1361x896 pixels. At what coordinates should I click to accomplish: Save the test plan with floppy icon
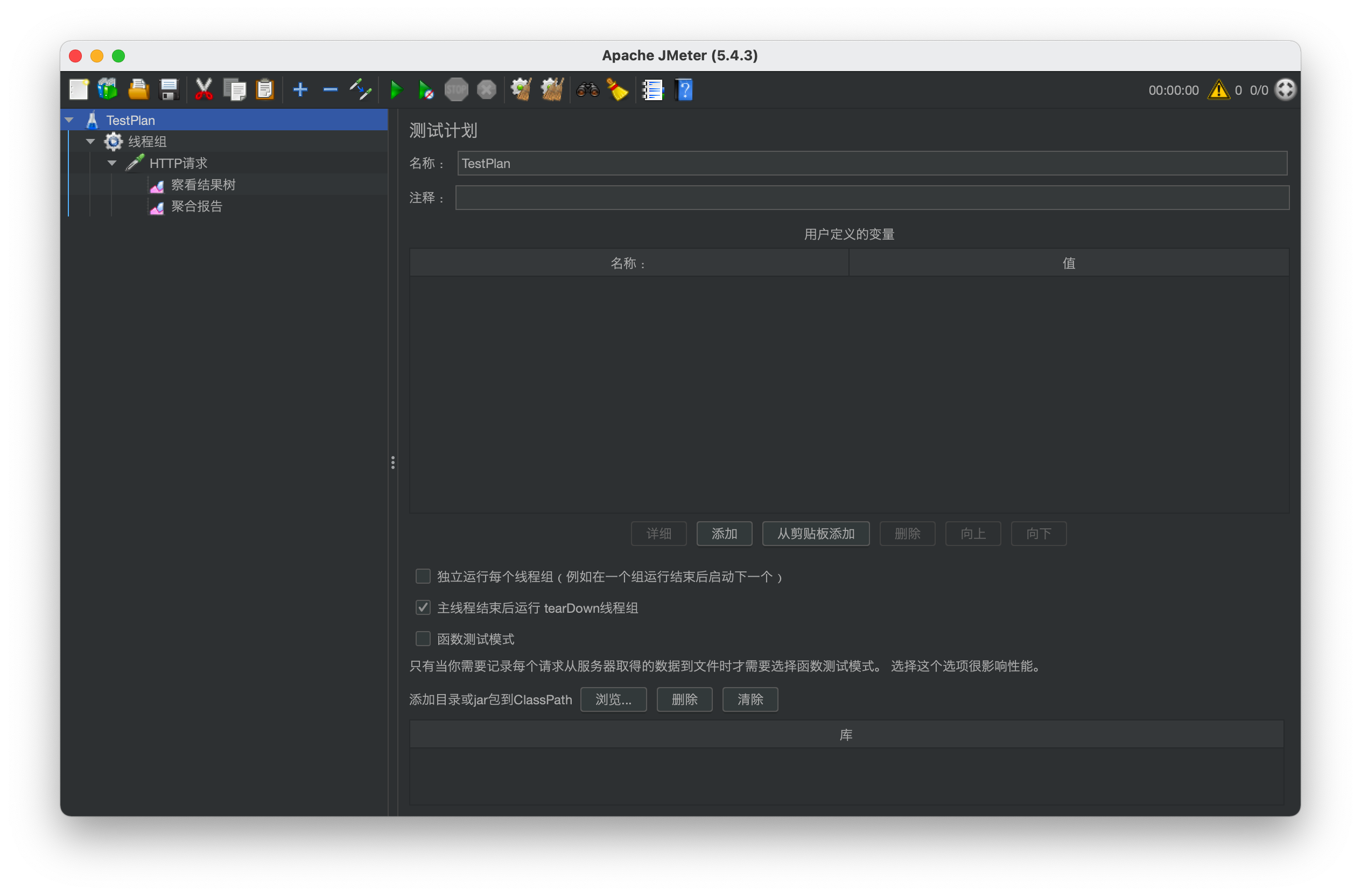coord(169,90)
